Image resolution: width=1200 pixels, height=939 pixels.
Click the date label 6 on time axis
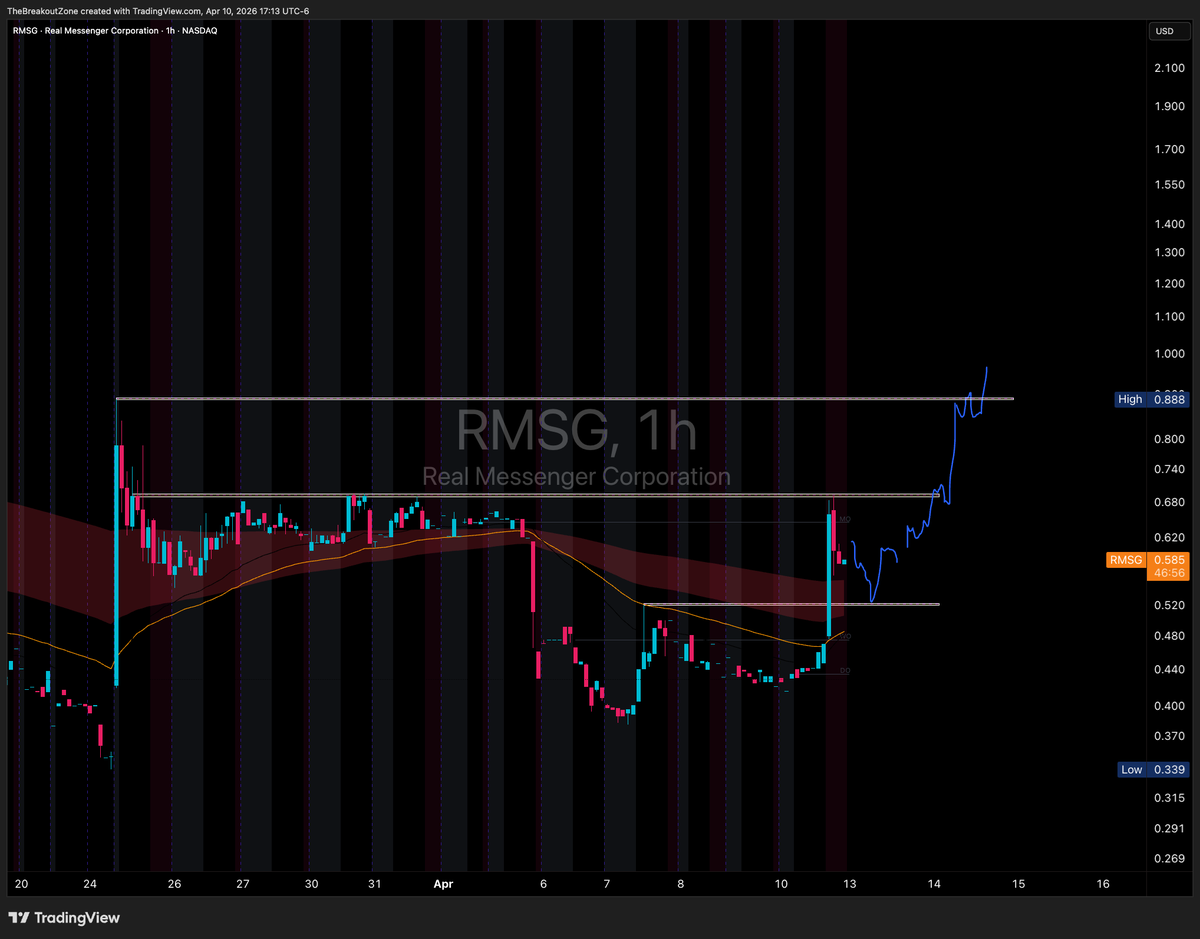pyautogui.click(x=543, y=884)
